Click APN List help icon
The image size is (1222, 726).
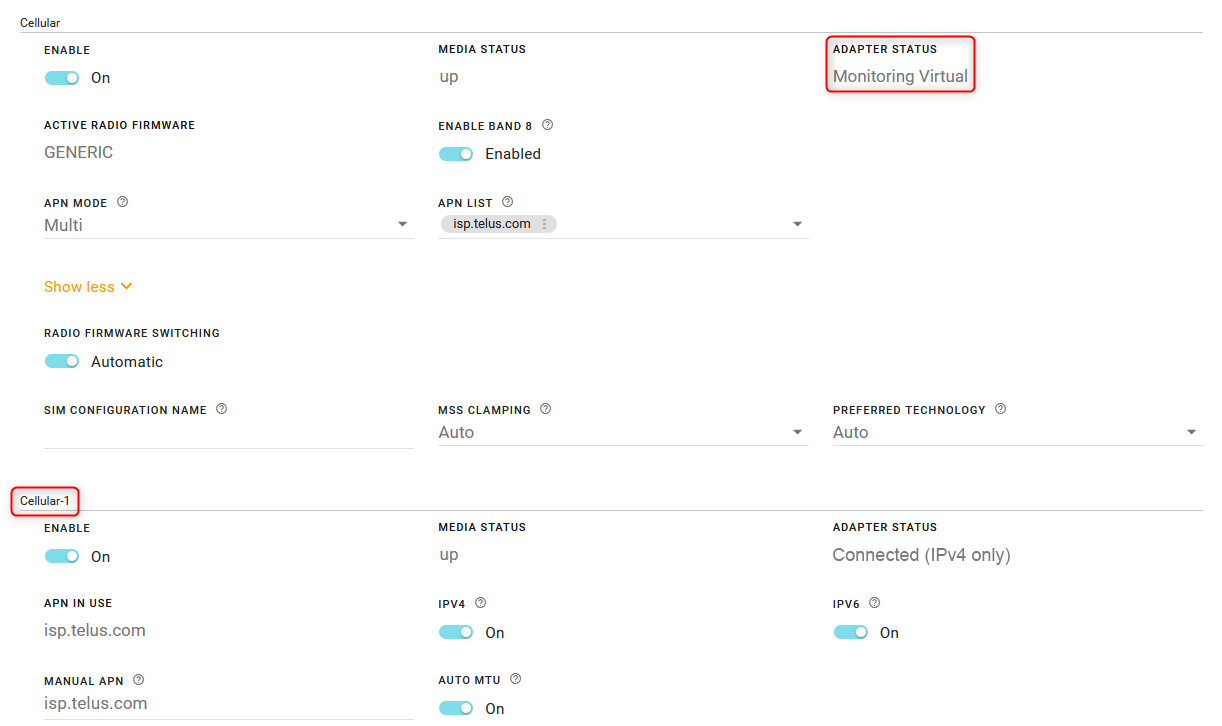click(507, 202)
